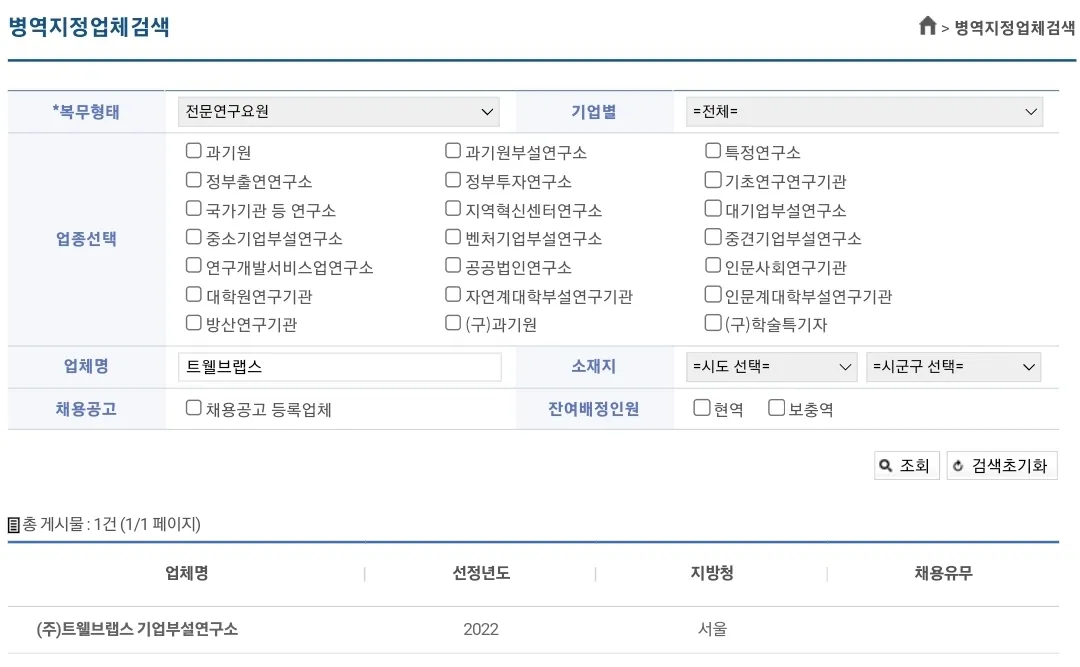The width and height of the screenshot is (1080, 667).
Task: Check the 채용공고 등록업체 option
Action: click(194, 408)
